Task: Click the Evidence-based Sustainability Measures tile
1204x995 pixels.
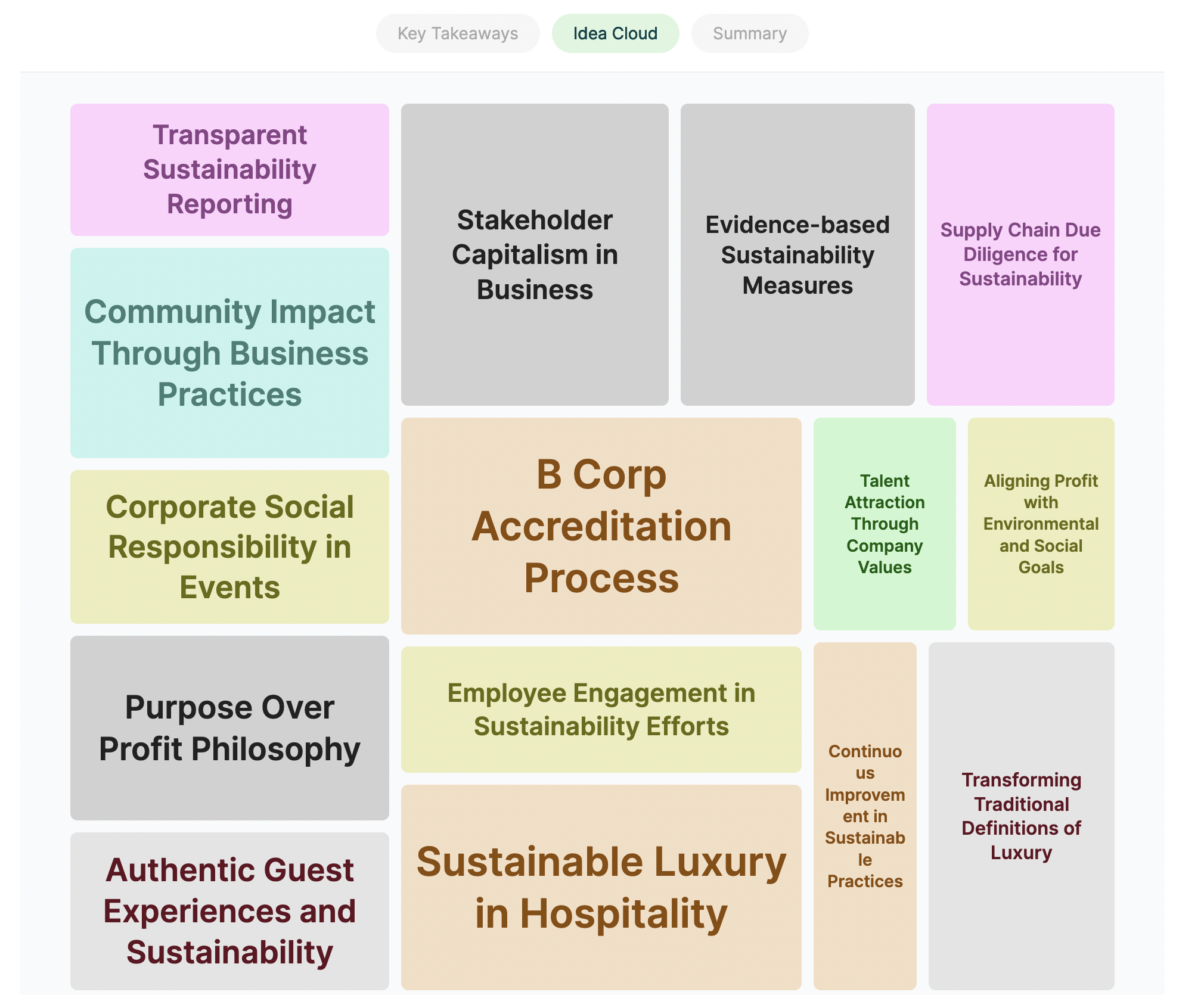Action: (x=798, y=254)
